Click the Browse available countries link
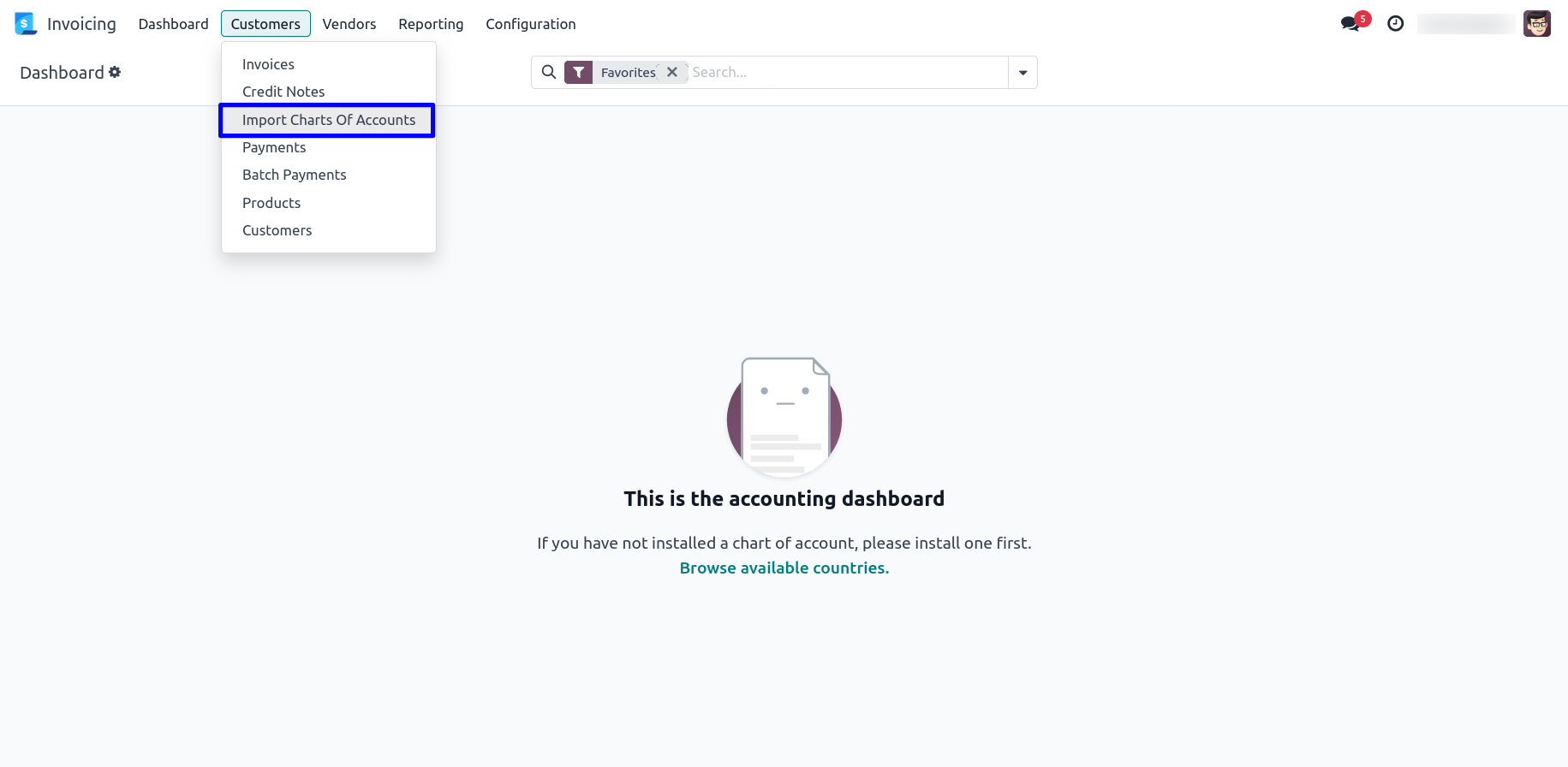 coord(784,568)
